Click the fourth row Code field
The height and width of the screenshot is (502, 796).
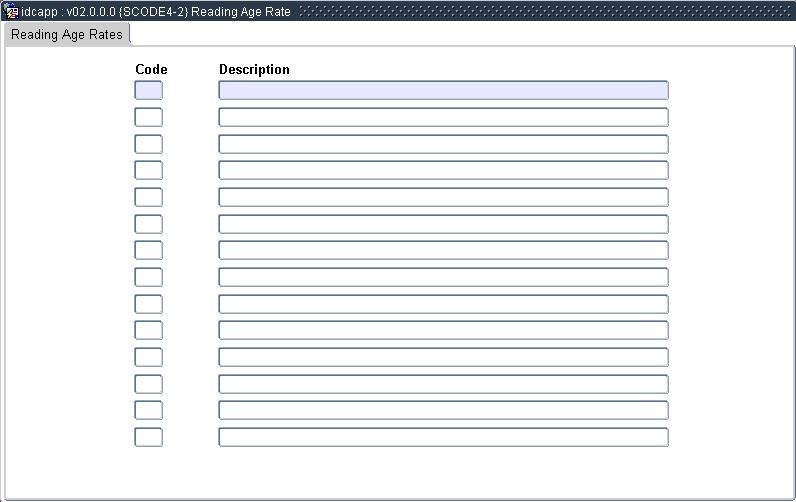pyautogui.click(x=148, y=170)
